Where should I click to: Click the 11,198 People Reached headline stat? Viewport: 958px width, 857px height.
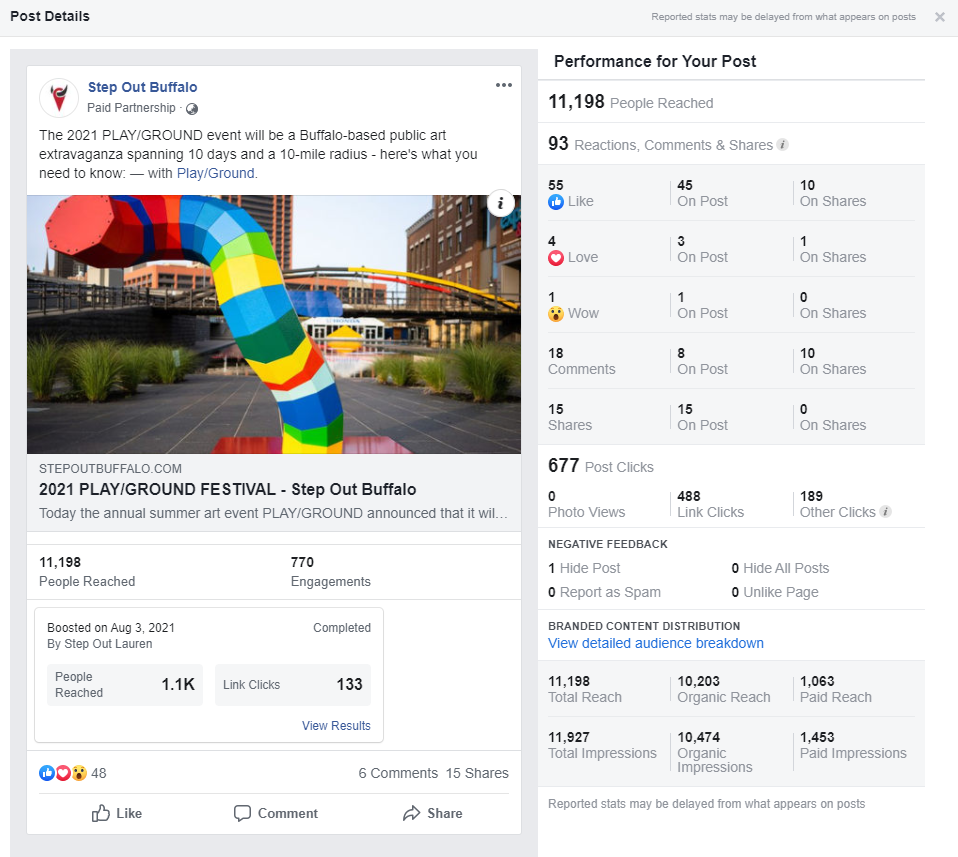pyautogui.click(x=631, y=102)
